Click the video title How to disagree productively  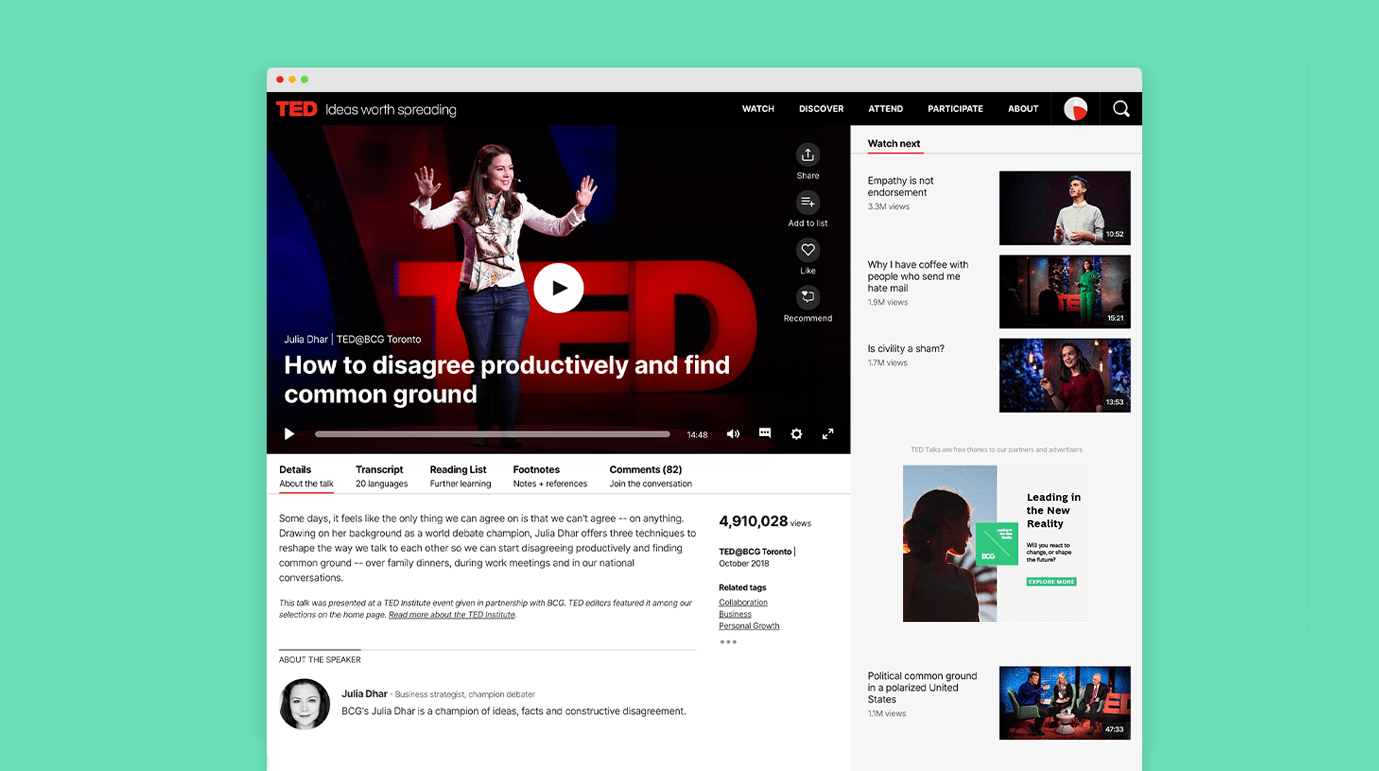click(x=507, y=380)
